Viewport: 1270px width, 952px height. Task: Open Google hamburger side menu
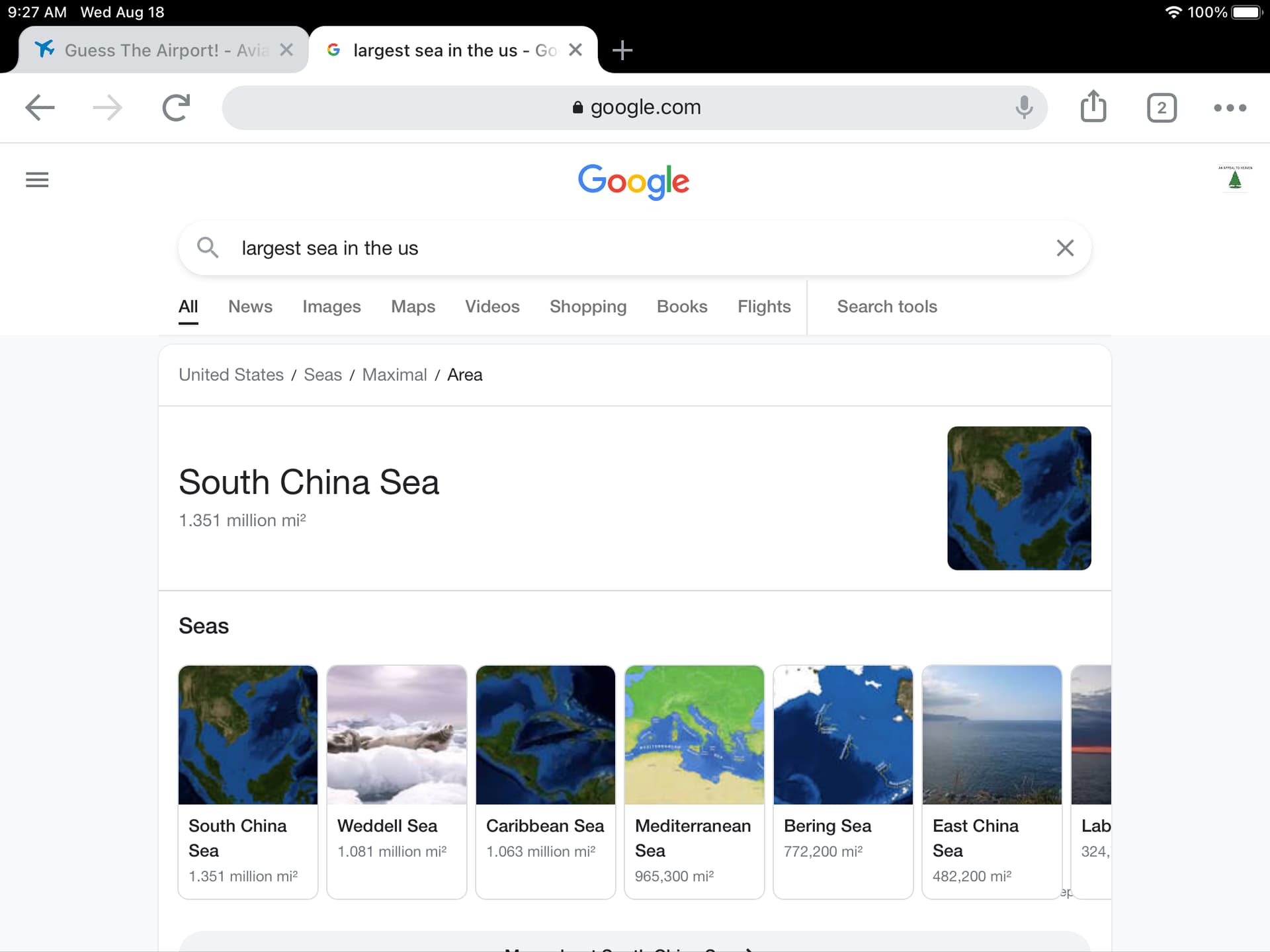coord(37,180)
